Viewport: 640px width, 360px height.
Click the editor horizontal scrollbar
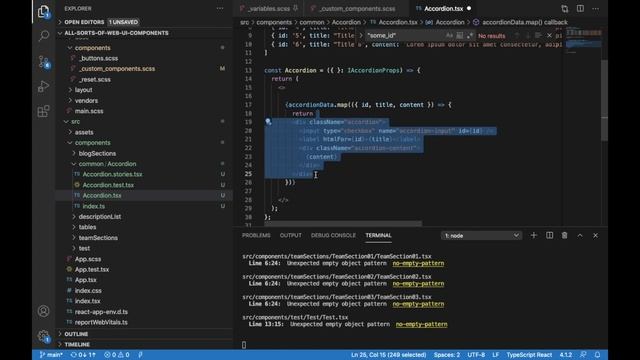pos(343,224)
